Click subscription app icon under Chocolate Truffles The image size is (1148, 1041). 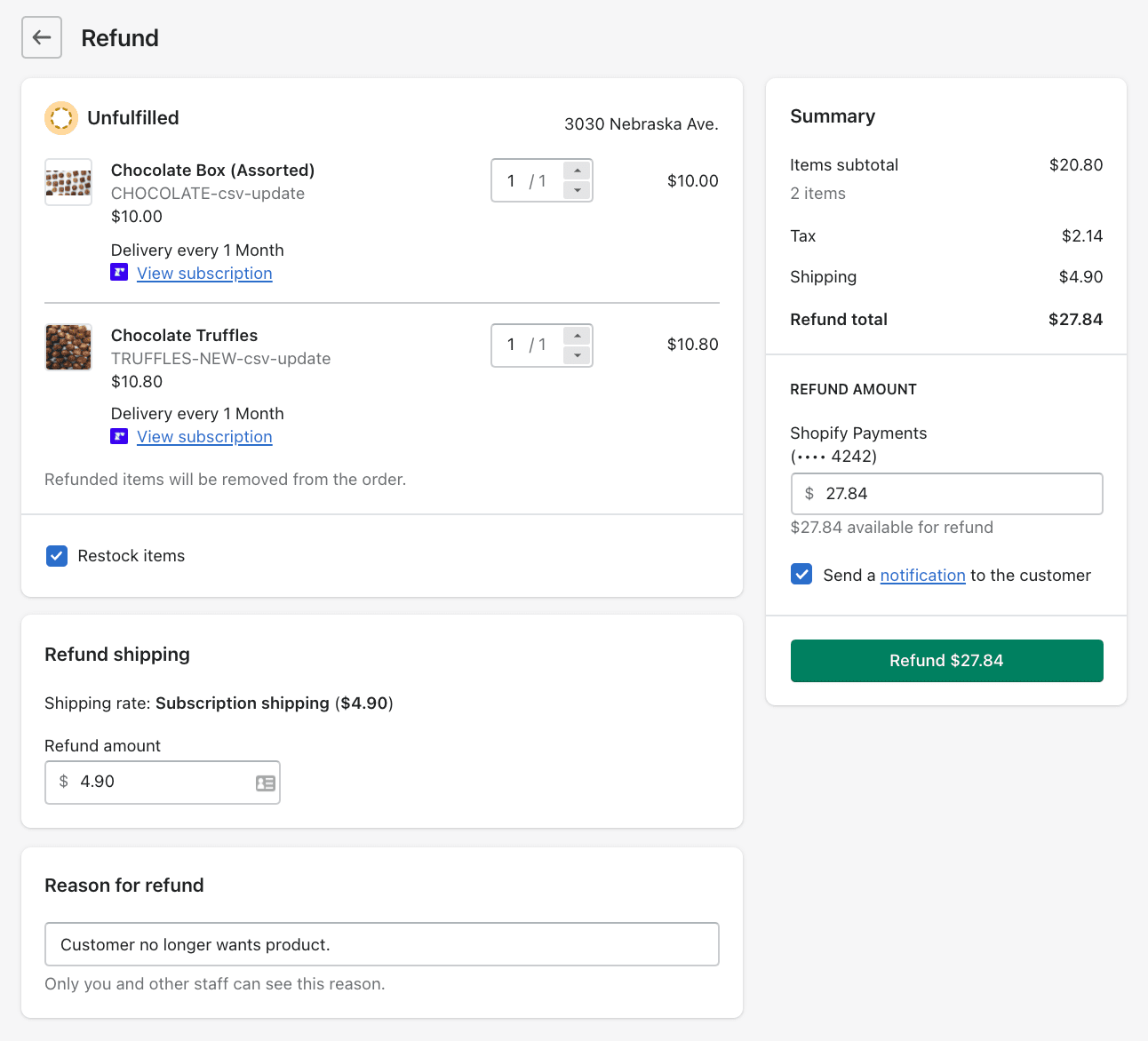click(119, 436)
